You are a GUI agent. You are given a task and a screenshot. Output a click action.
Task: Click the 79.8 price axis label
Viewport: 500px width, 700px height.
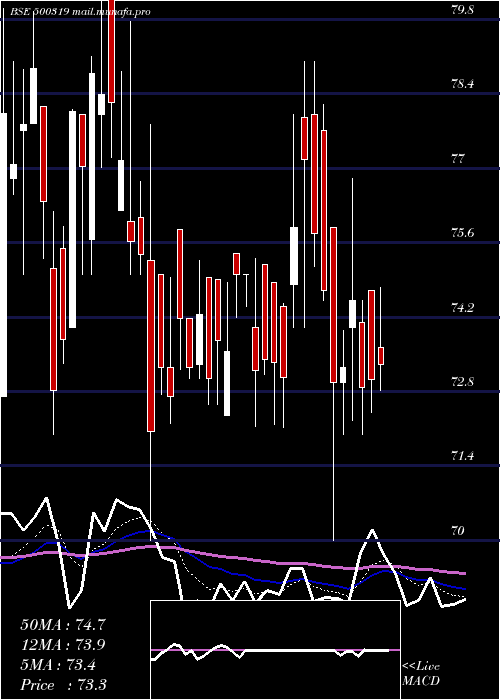(463, 9)
